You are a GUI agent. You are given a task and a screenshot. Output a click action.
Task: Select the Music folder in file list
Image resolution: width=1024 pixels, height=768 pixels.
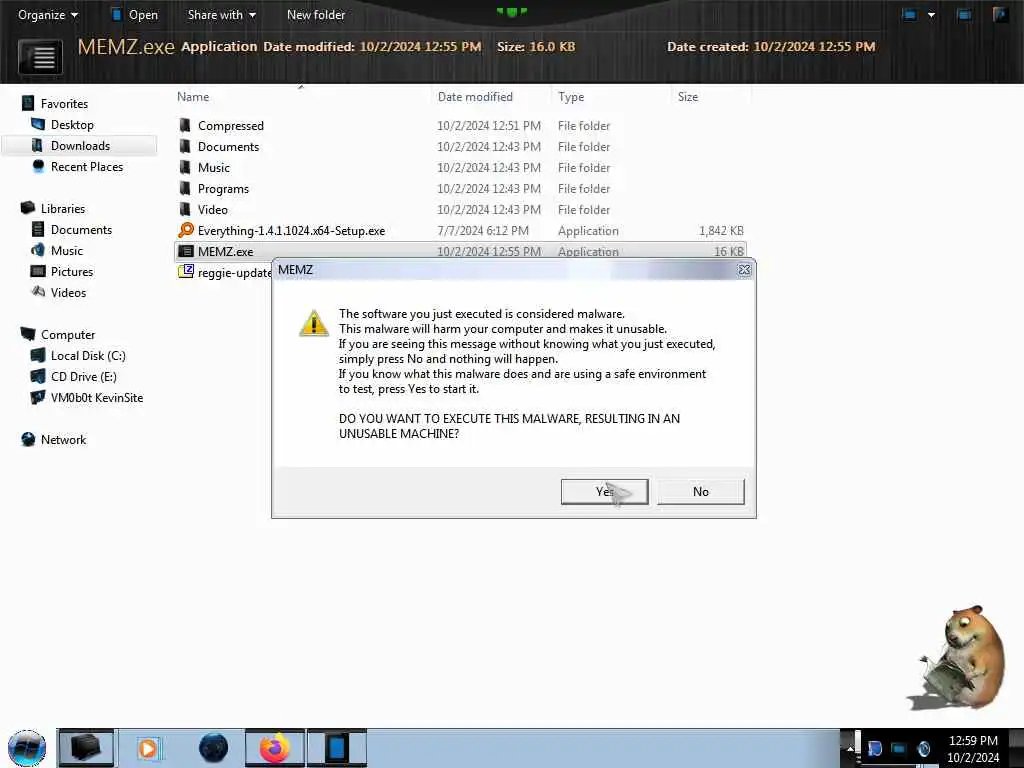(x=214, y=167)
